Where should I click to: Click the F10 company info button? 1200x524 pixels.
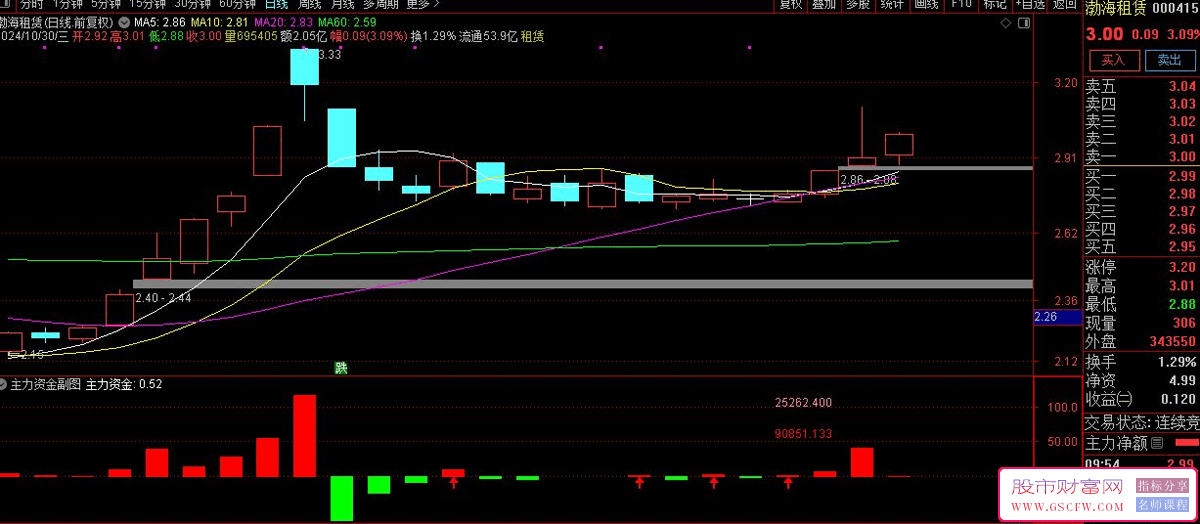pos(961,4)
